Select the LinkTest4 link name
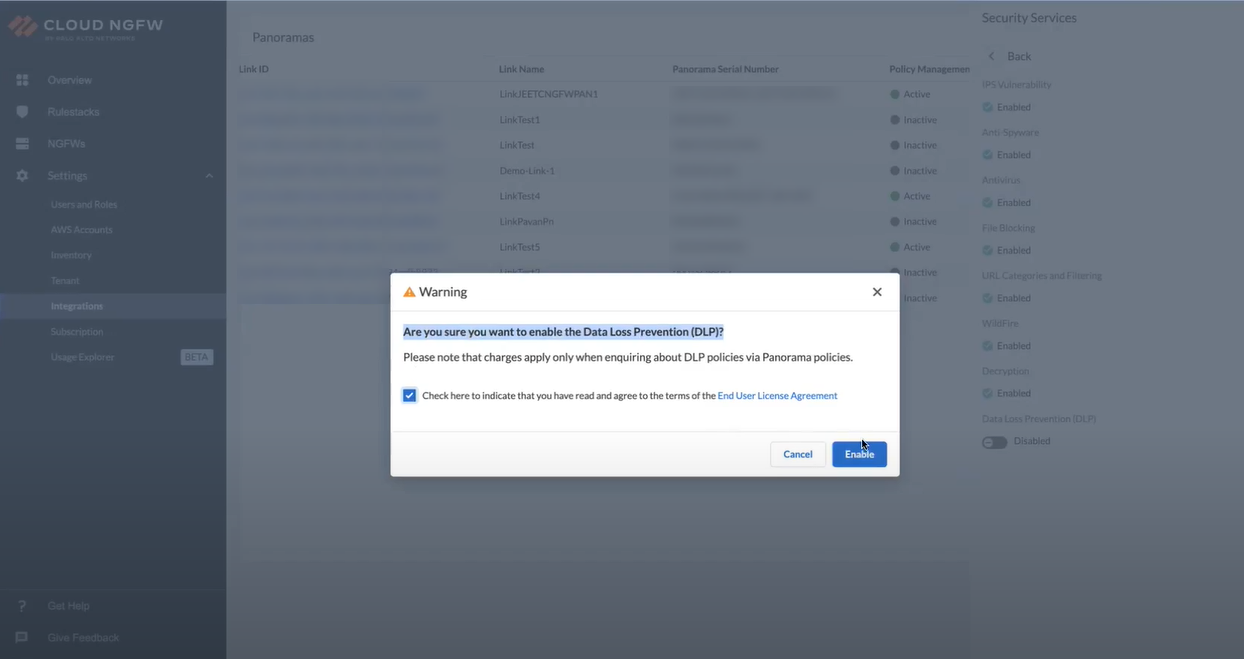Screen dimensions: 1244x659 point(520,196)
